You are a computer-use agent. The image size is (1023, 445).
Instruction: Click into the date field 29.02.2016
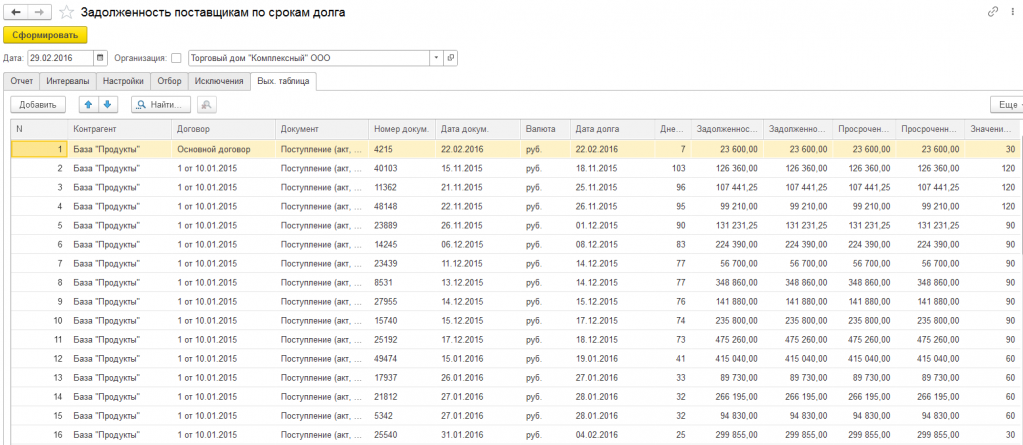(60, 58)
